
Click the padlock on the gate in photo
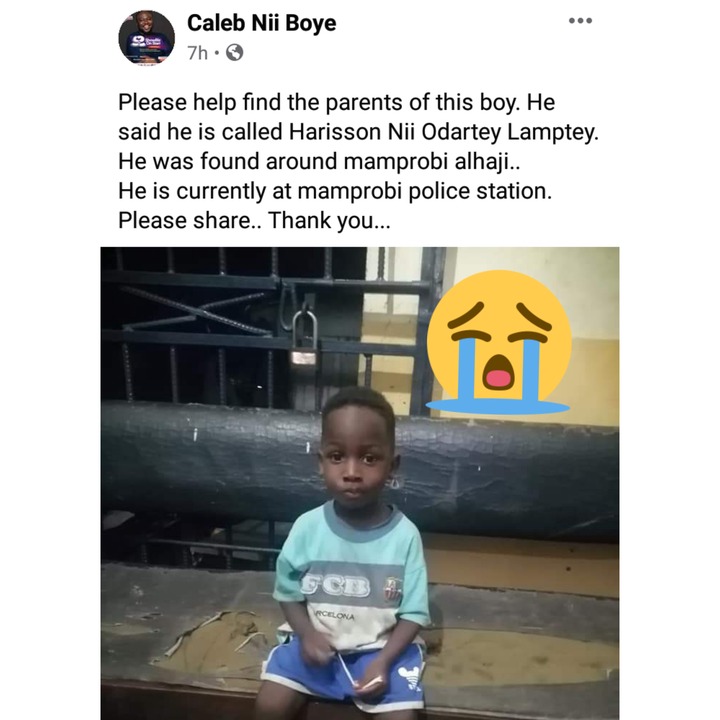point(304,338)
